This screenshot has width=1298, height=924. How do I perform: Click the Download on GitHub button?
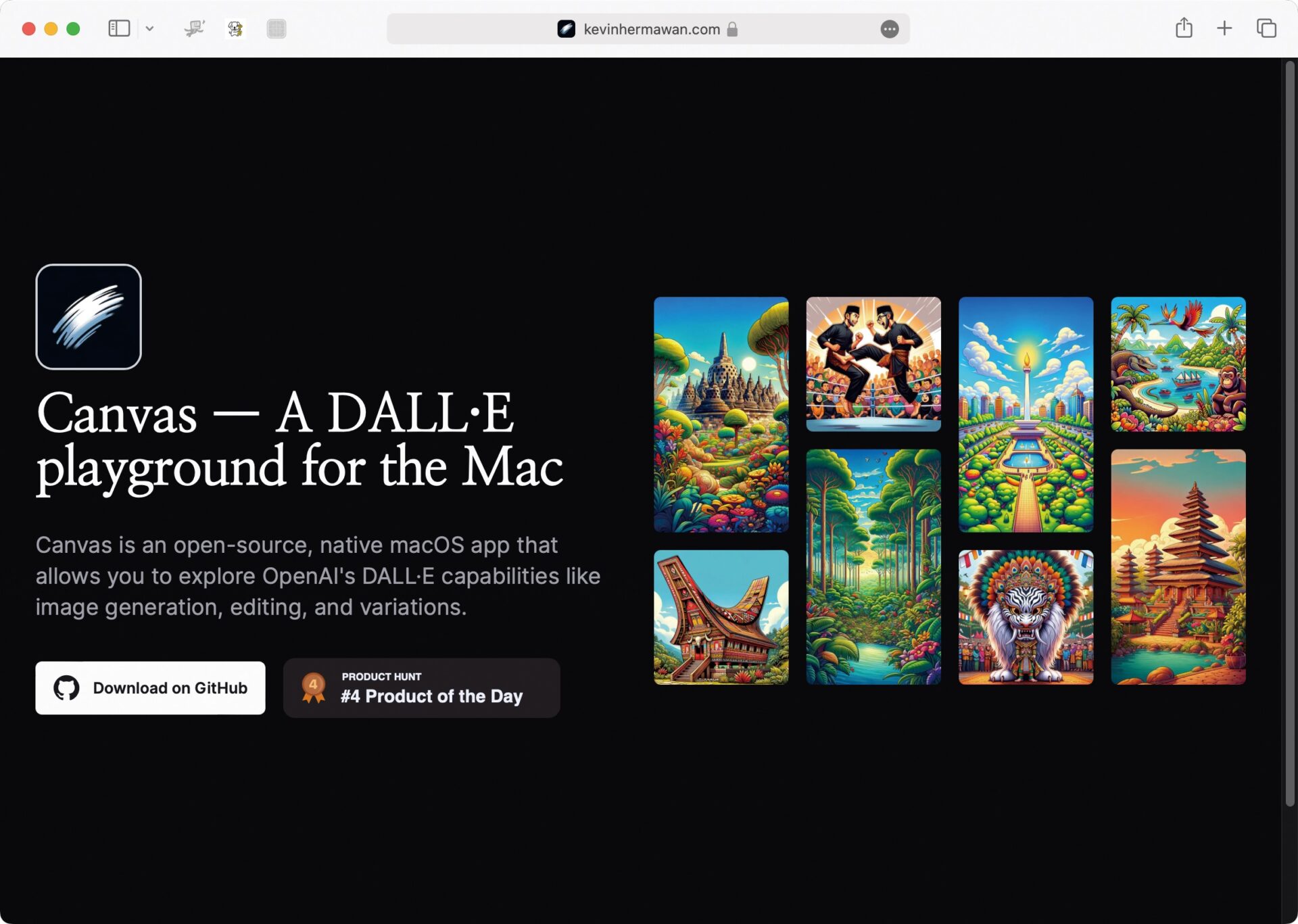(x=150, y=688)
